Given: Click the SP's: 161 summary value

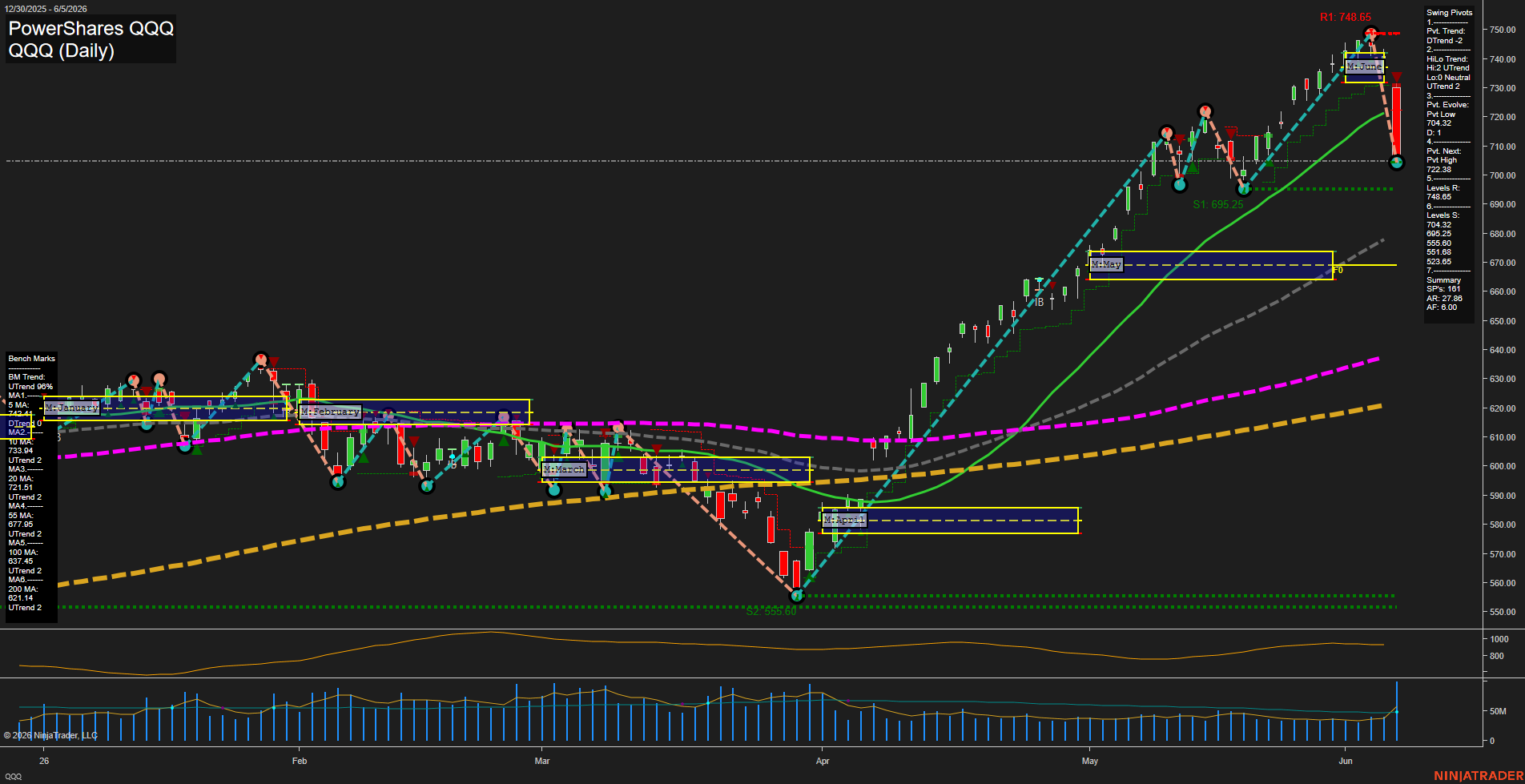Looking at the screenshot, I should [1443, 289].
